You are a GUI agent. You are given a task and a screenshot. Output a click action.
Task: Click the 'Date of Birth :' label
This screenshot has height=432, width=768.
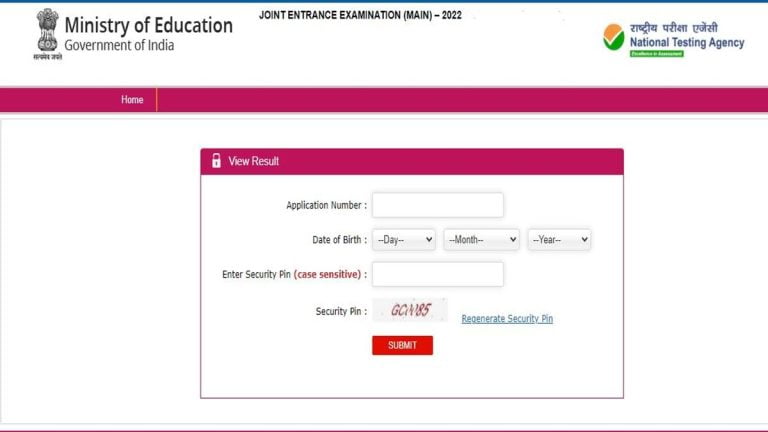click(339, 240)
